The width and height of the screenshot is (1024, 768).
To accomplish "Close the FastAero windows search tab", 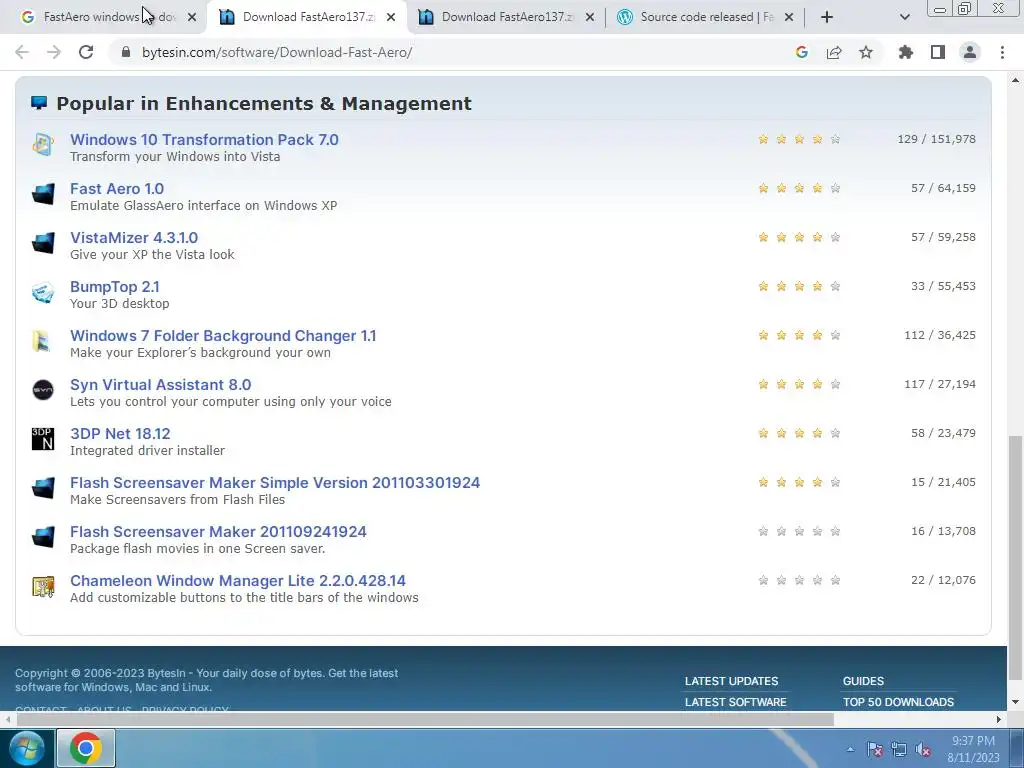I will pos(192,17).
